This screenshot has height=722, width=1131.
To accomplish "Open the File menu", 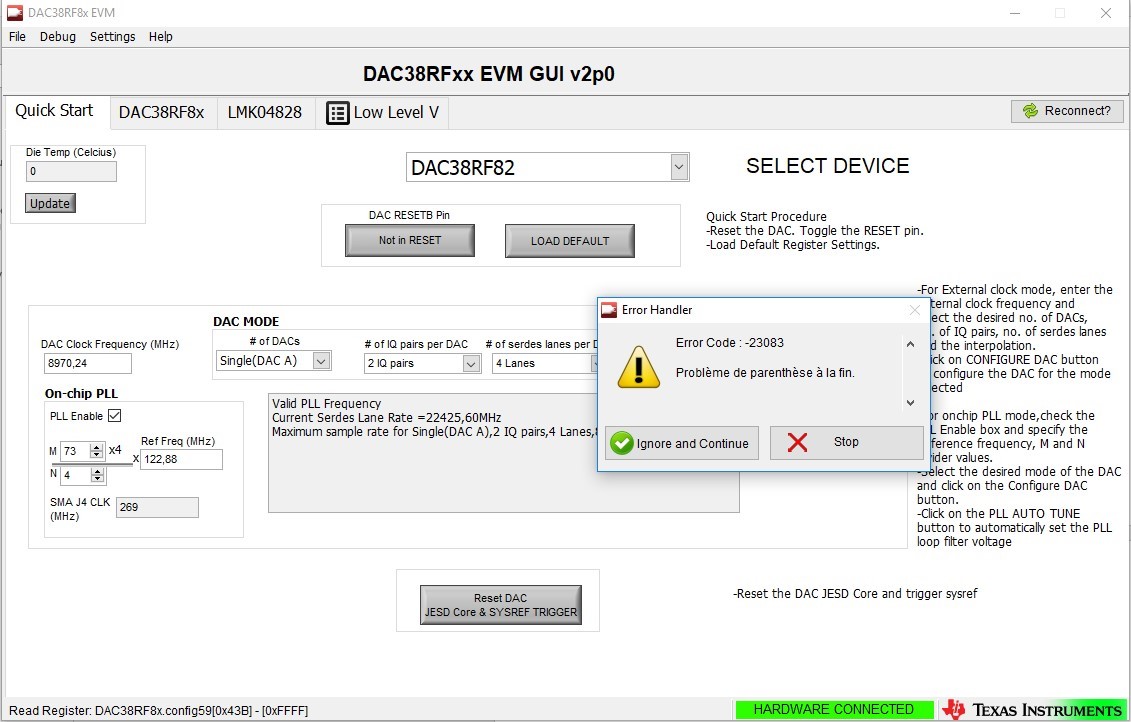I will [x=17, y=37].
